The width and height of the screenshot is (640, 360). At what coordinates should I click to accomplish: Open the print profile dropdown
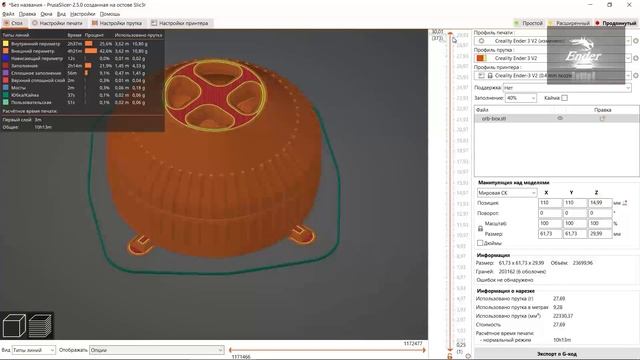click(x=553, y=41)
